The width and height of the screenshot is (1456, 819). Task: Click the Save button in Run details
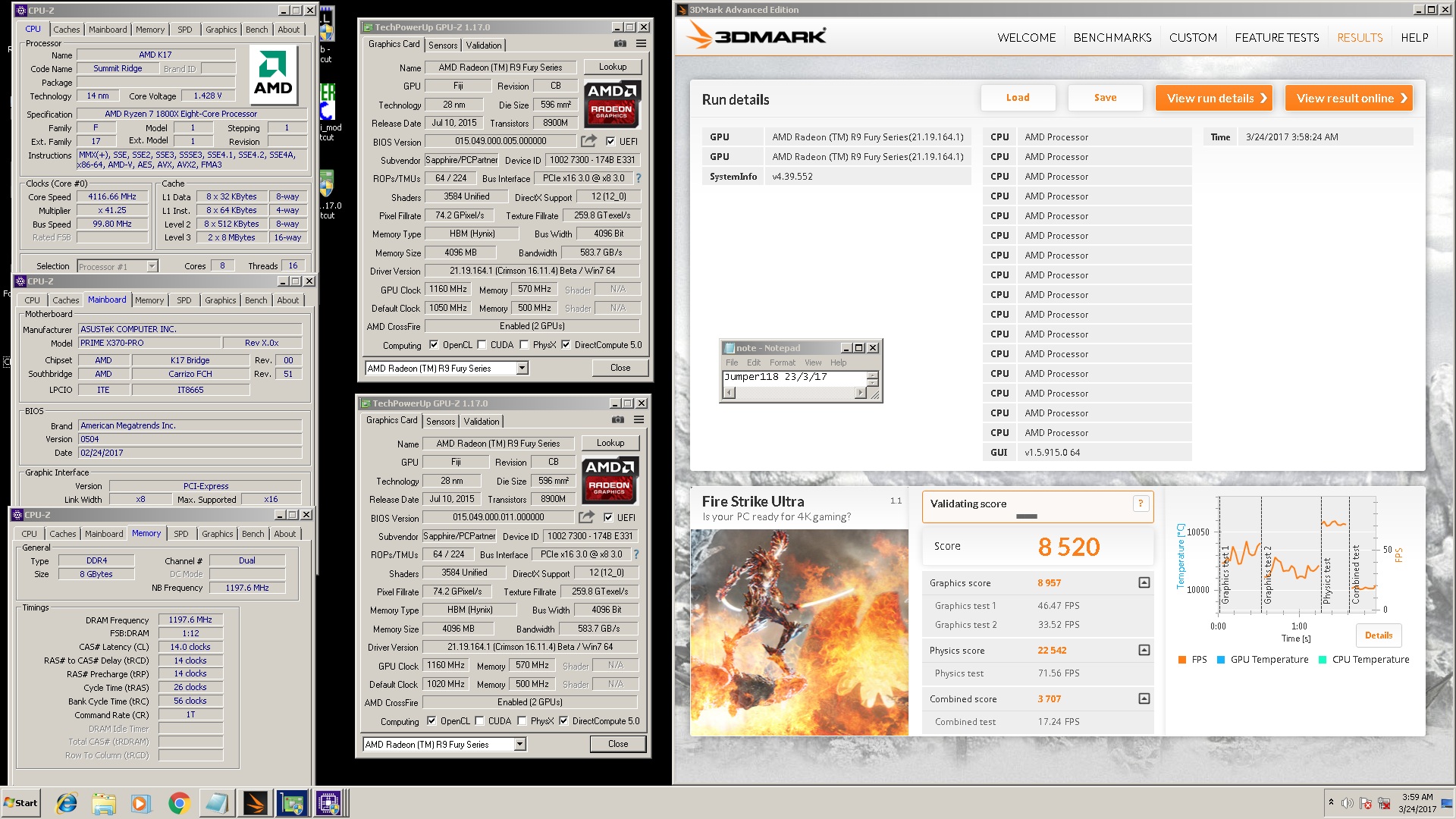pyautogui.click(x=1105, y=98)
